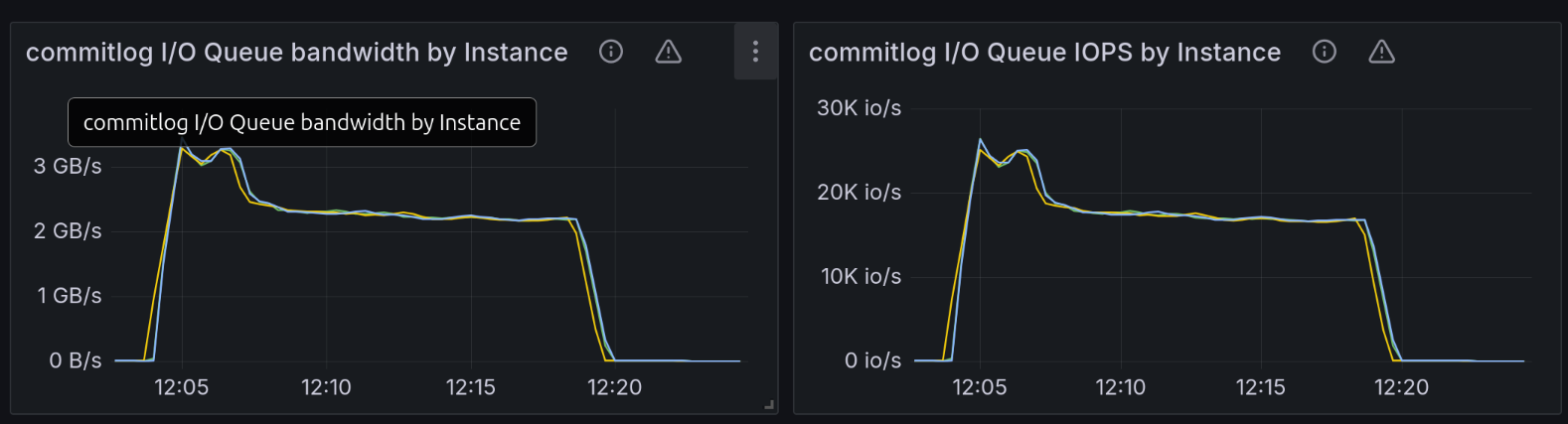Click 12:15 time label in IOPS panel
Image resolution: width=1568 pixels, height=424 pixels.
1260,387
